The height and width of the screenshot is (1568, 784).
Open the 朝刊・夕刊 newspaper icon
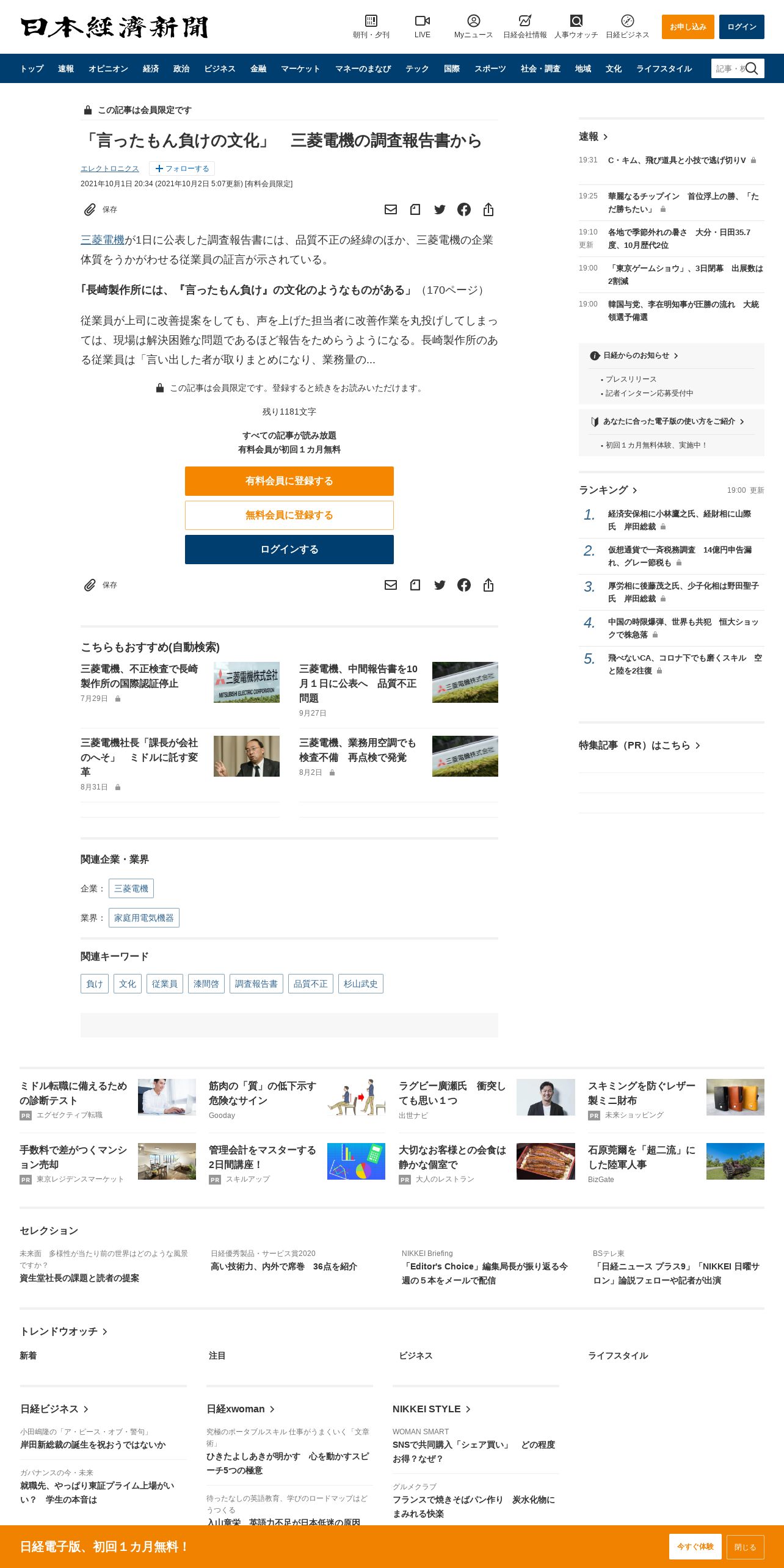click(371, 21)
